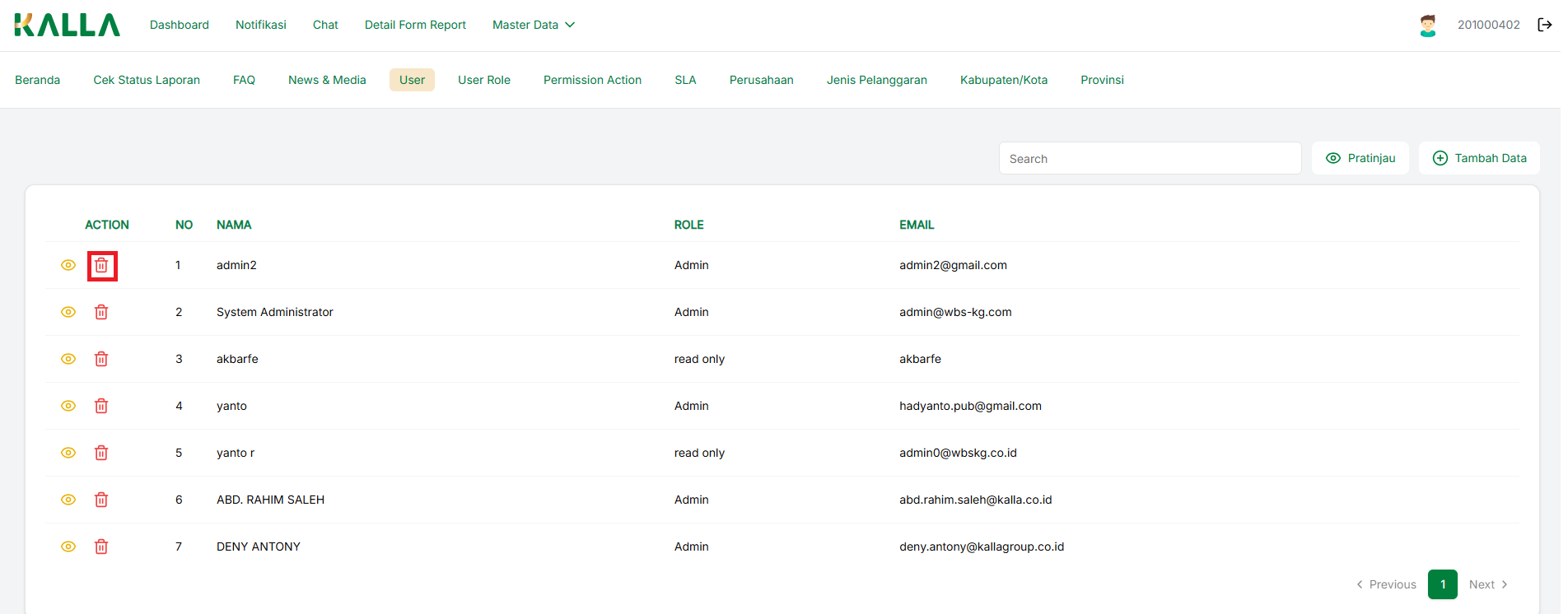This screenshot has width=1568, height=614.
Task: Click in the Search input field
Action: 1150,159
